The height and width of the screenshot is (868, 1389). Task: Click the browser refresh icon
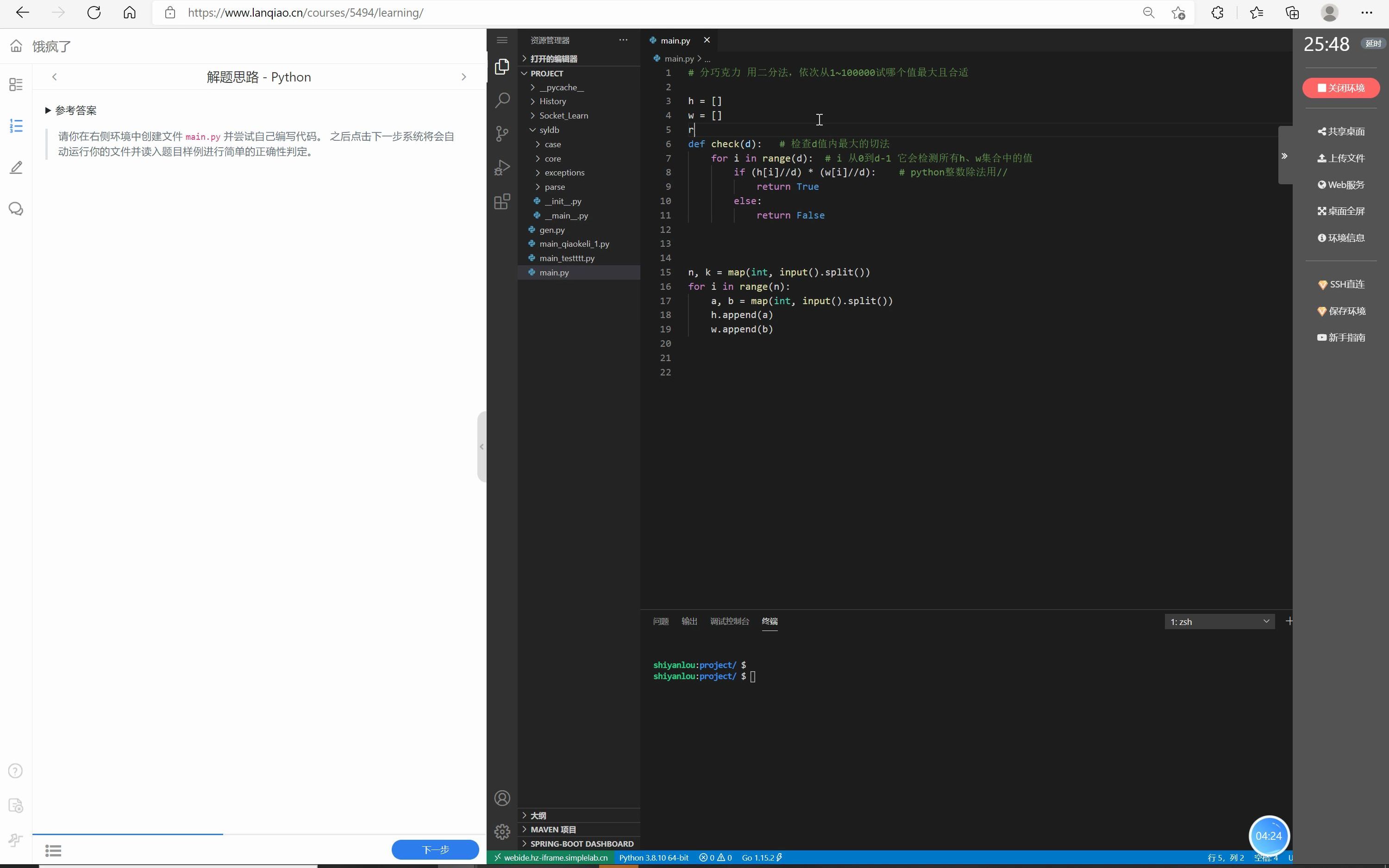tap(94, 12)
